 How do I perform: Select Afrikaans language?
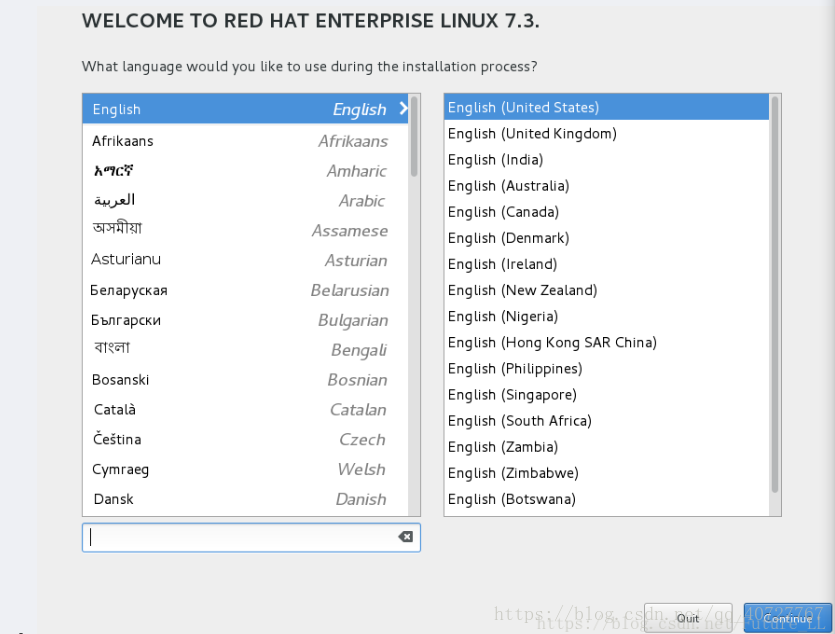click(x=245, y=141)
